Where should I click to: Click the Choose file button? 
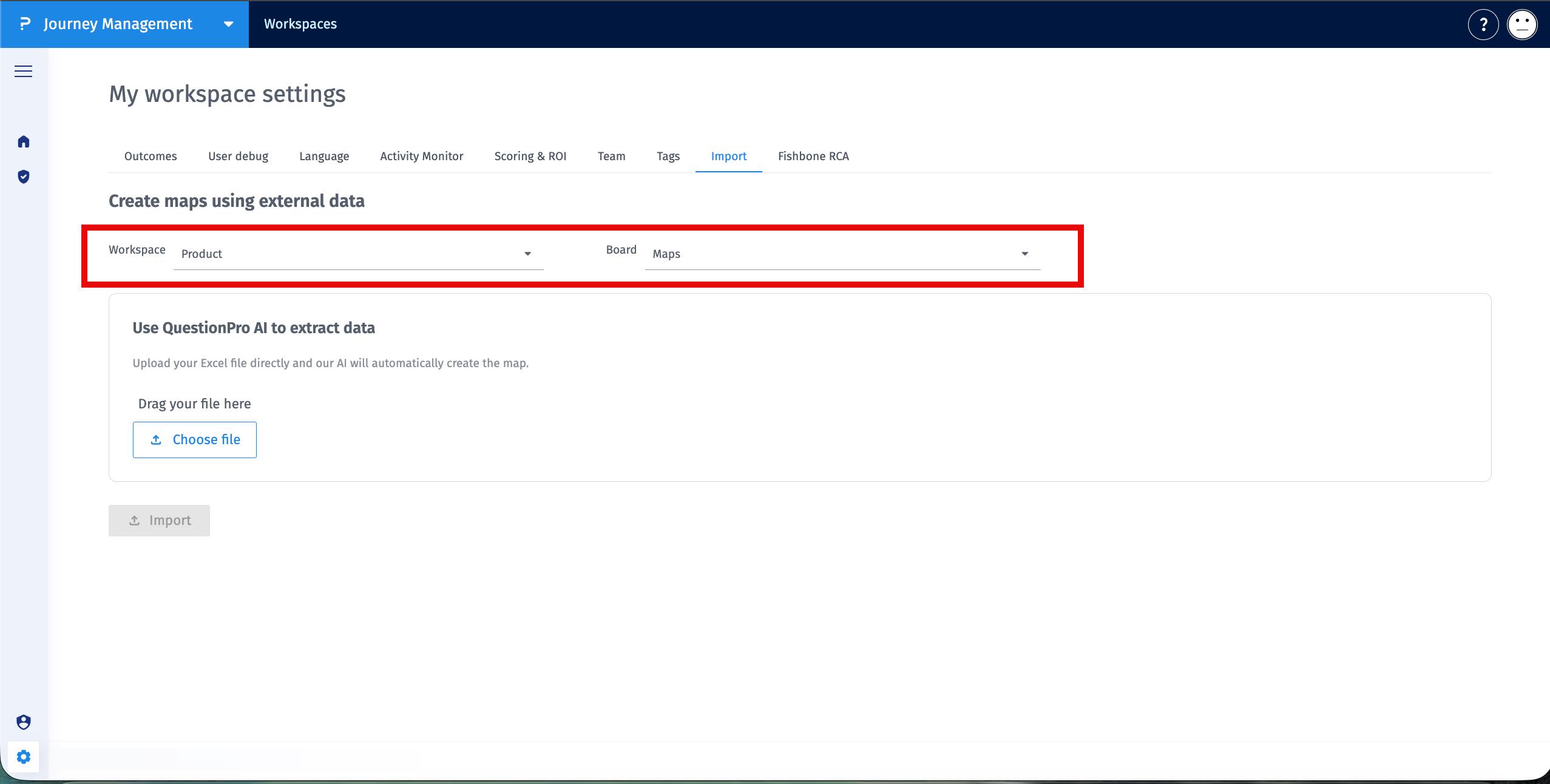(194, 440)
